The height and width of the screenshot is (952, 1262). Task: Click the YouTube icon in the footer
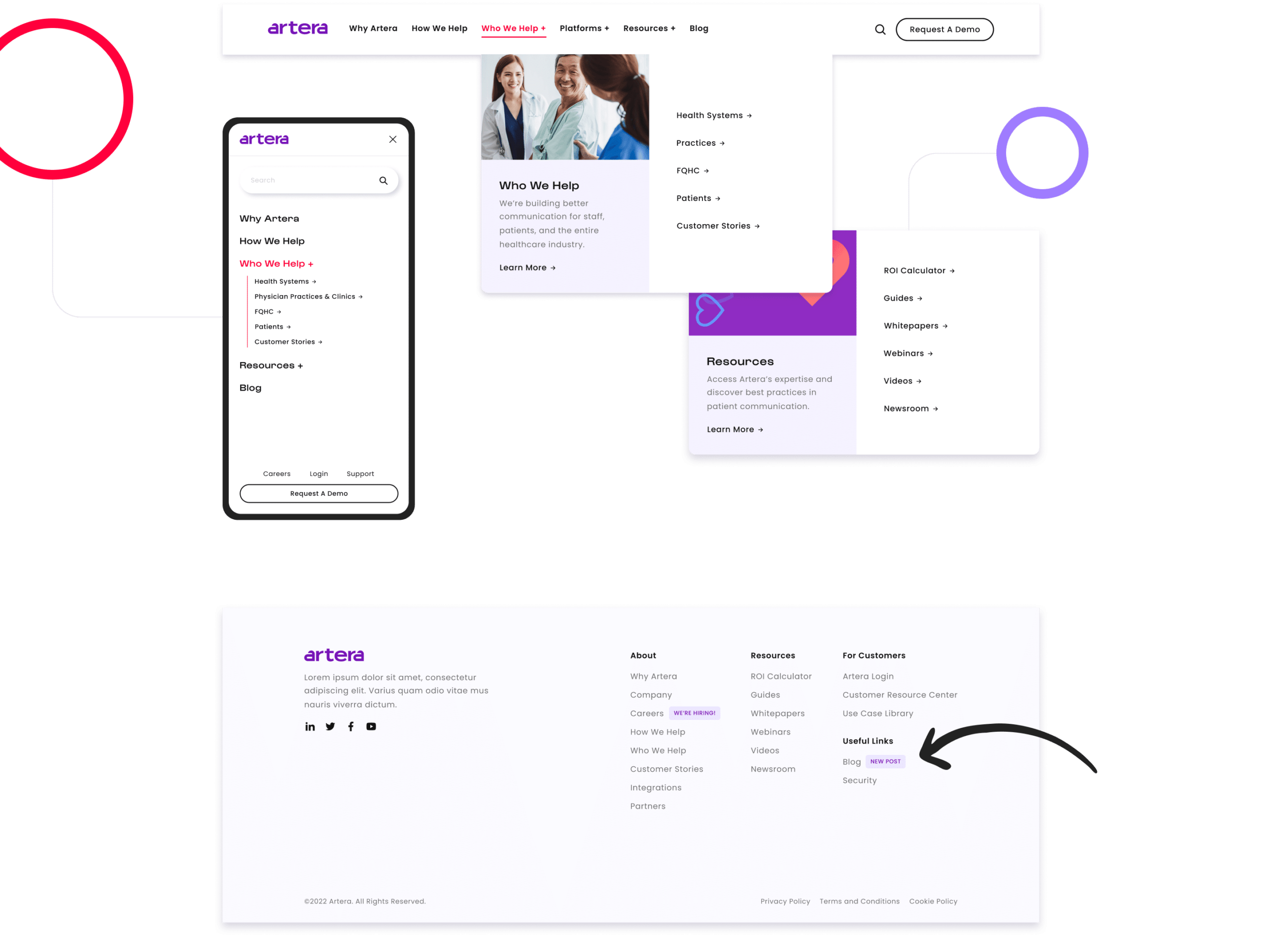(370, 726)
